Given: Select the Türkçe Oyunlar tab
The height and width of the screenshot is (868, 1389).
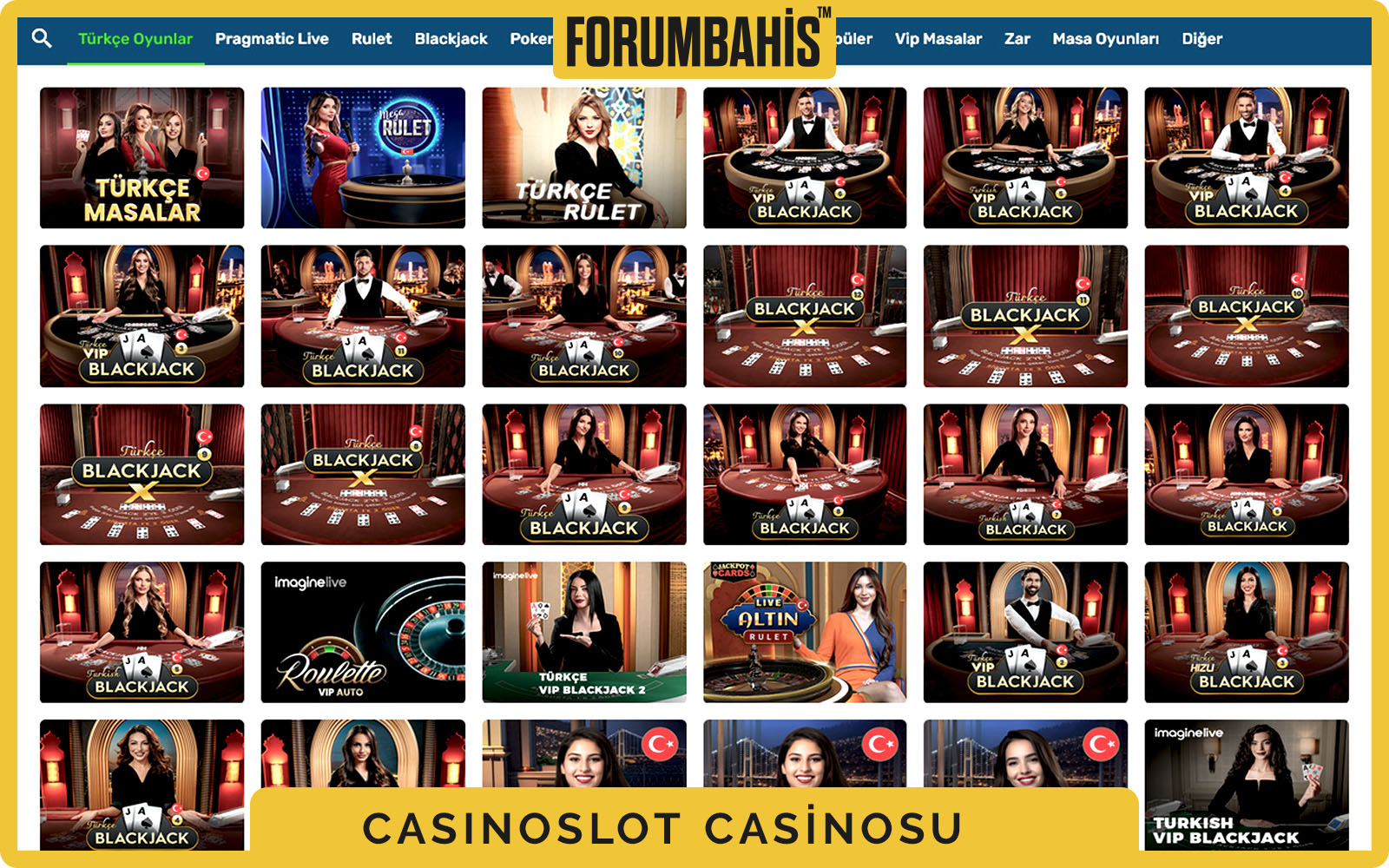Looking at the screenshot, I should point(135,39).
